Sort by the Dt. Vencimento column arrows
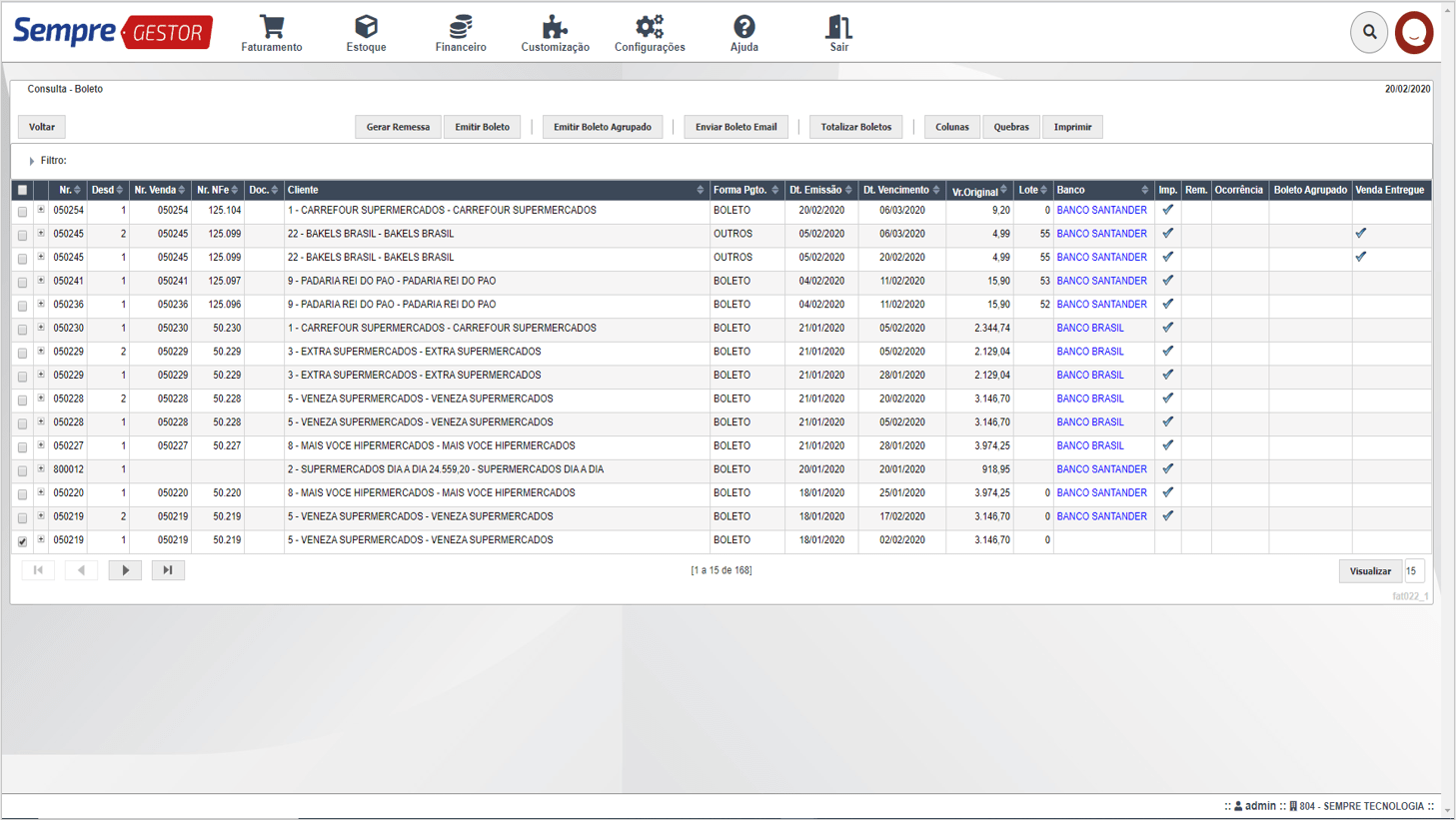1456x820 pixels. click(x=935, y=190)
